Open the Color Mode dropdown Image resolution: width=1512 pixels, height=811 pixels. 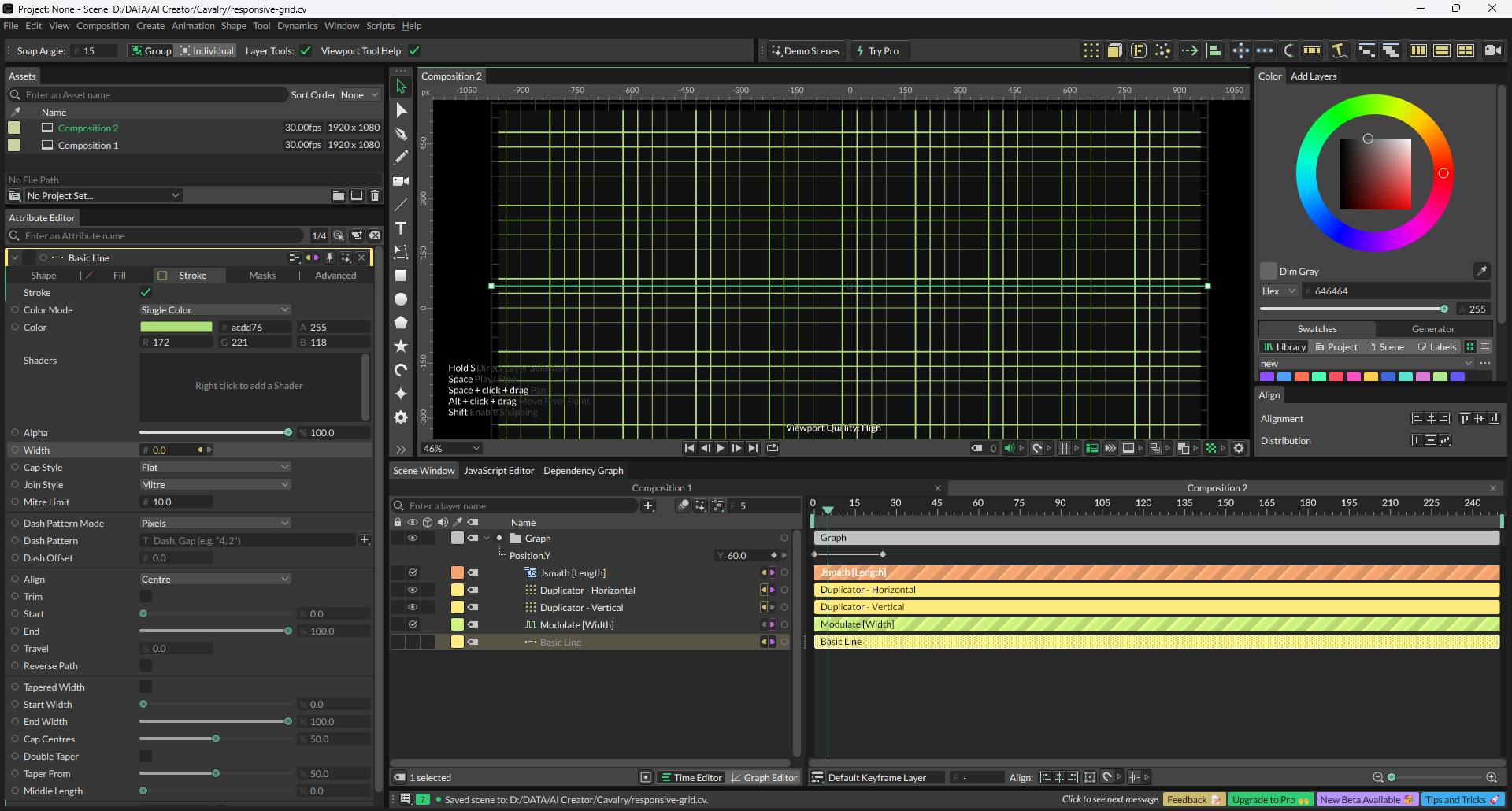click(x=215, y=310)
